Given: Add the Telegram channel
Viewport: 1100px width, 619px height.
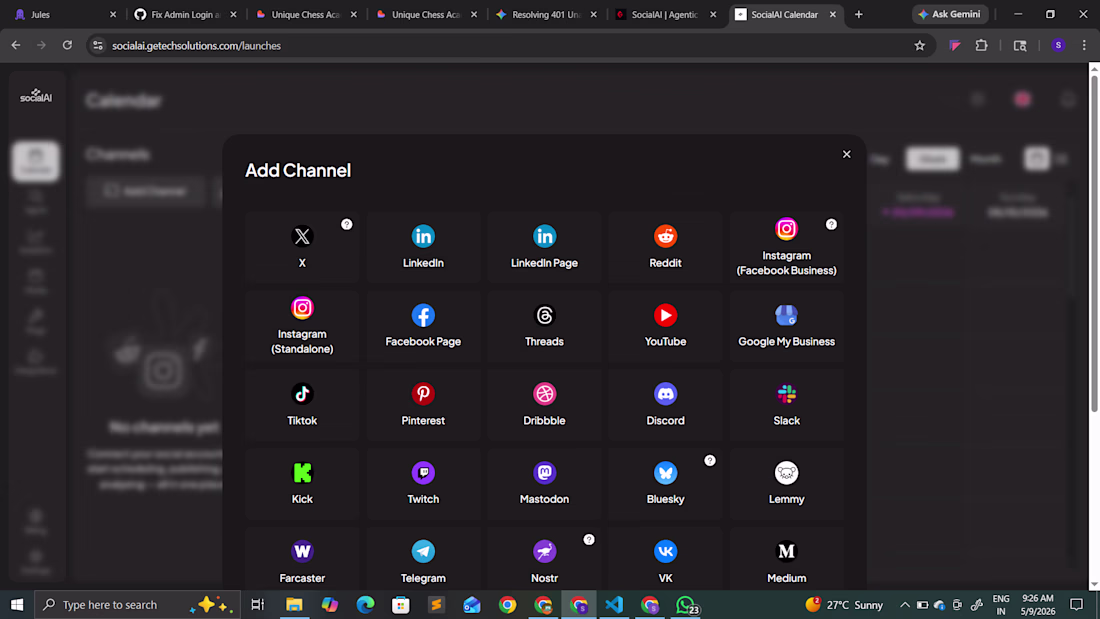Looking at the screenshot, I should tap(423, 559).
